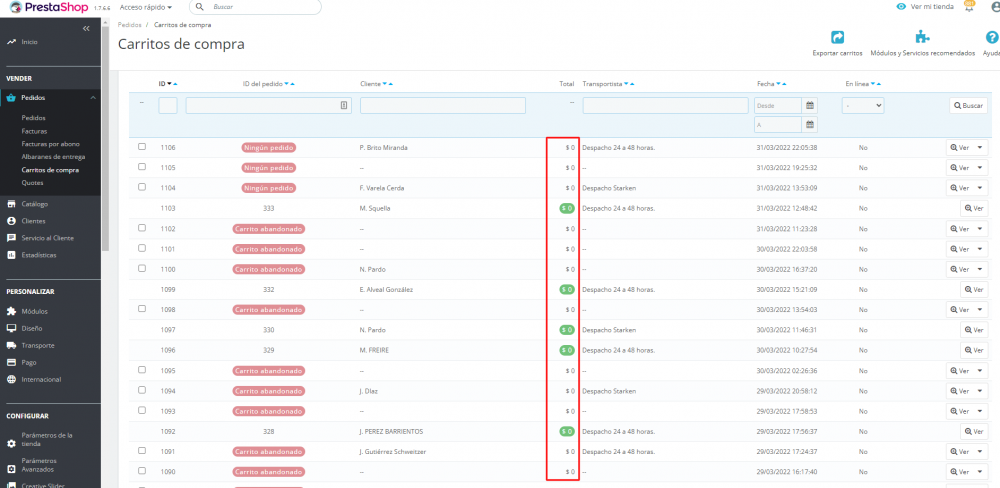Click the Exportar carritos icon
The height and width of the screenshot is (488, 1000).
[x=837, y=37]
